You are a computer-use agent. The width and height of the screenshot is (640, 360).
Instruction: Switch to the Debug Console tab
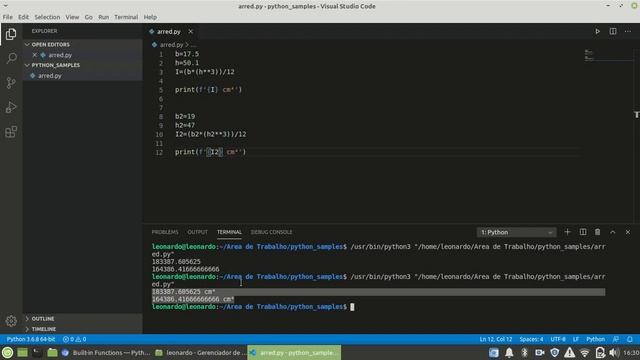(x=271, y=232)
